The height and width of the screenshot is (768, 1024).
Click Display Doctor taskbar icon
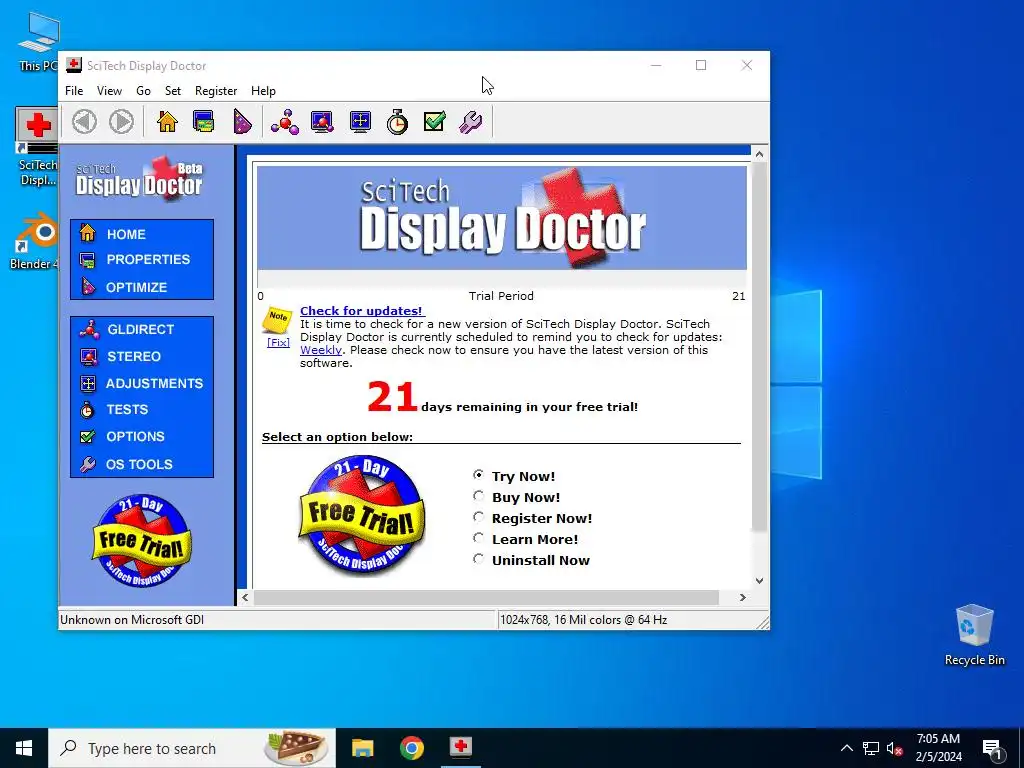[461, 748]
